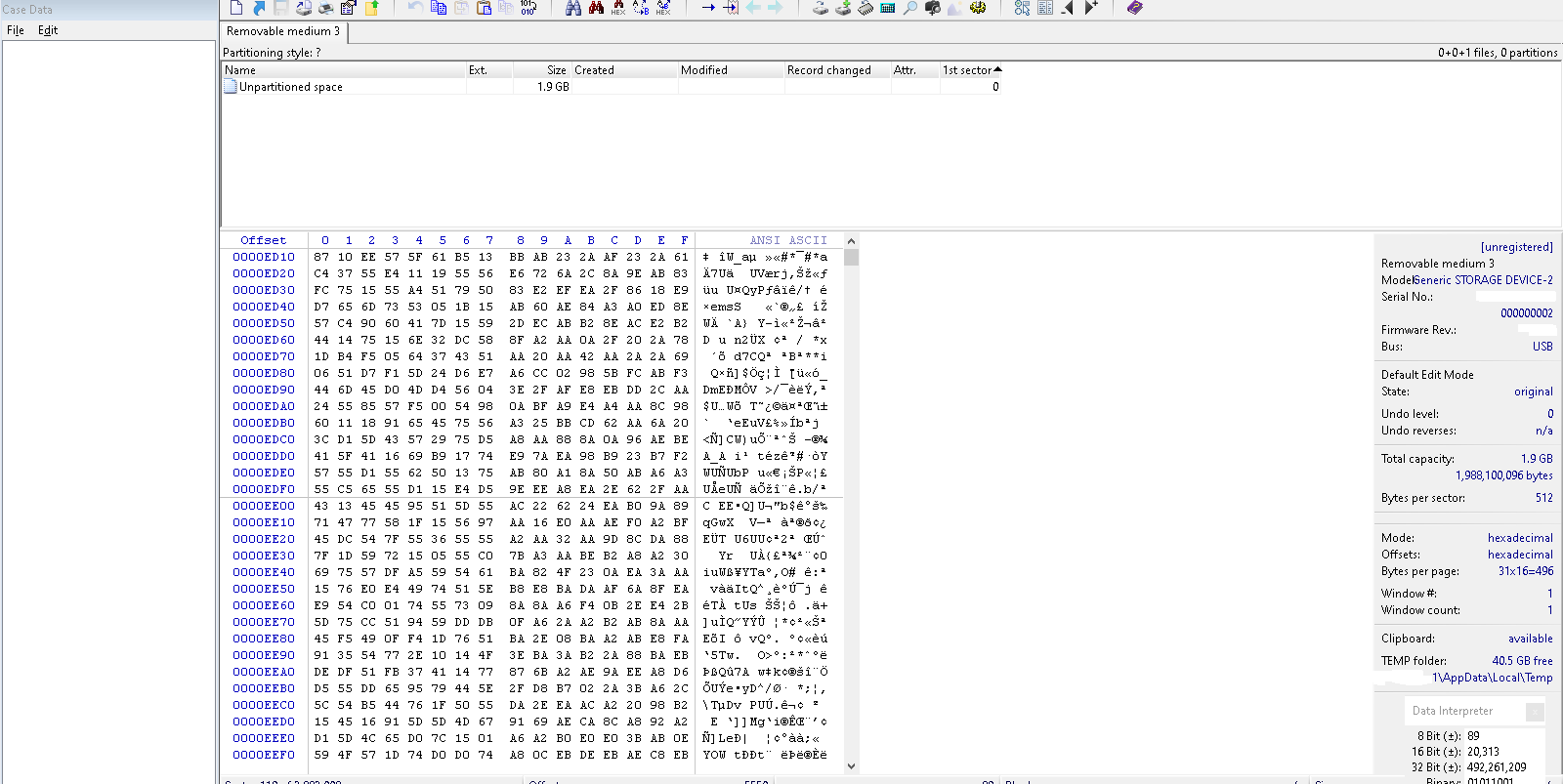Select the Unpartitioned space entry

point(291,87)
